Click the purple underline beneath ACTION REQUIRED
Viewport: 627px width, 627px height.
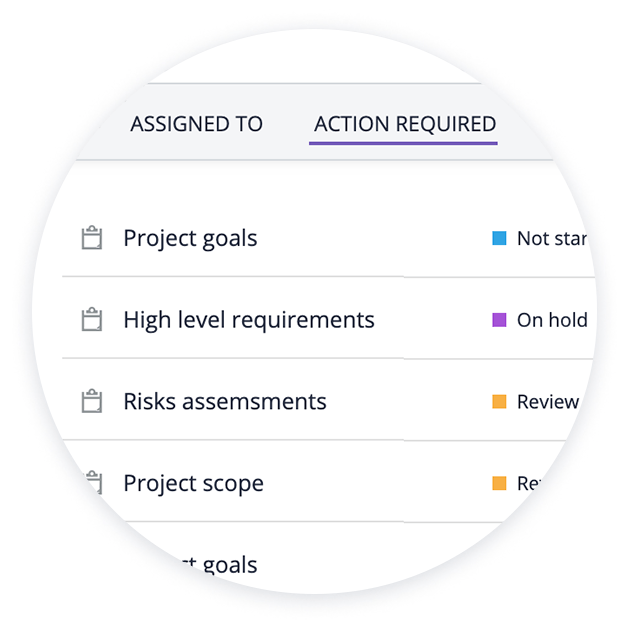point(403,143)
